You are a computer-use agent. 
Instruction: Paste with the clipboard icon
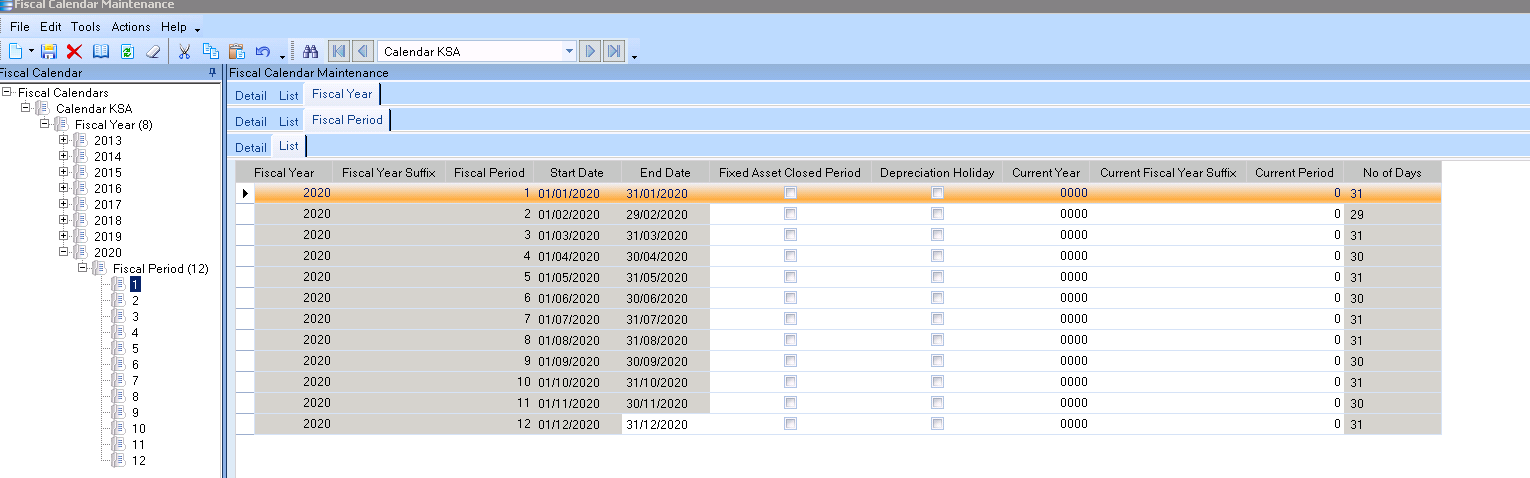(x=237, y=51)
